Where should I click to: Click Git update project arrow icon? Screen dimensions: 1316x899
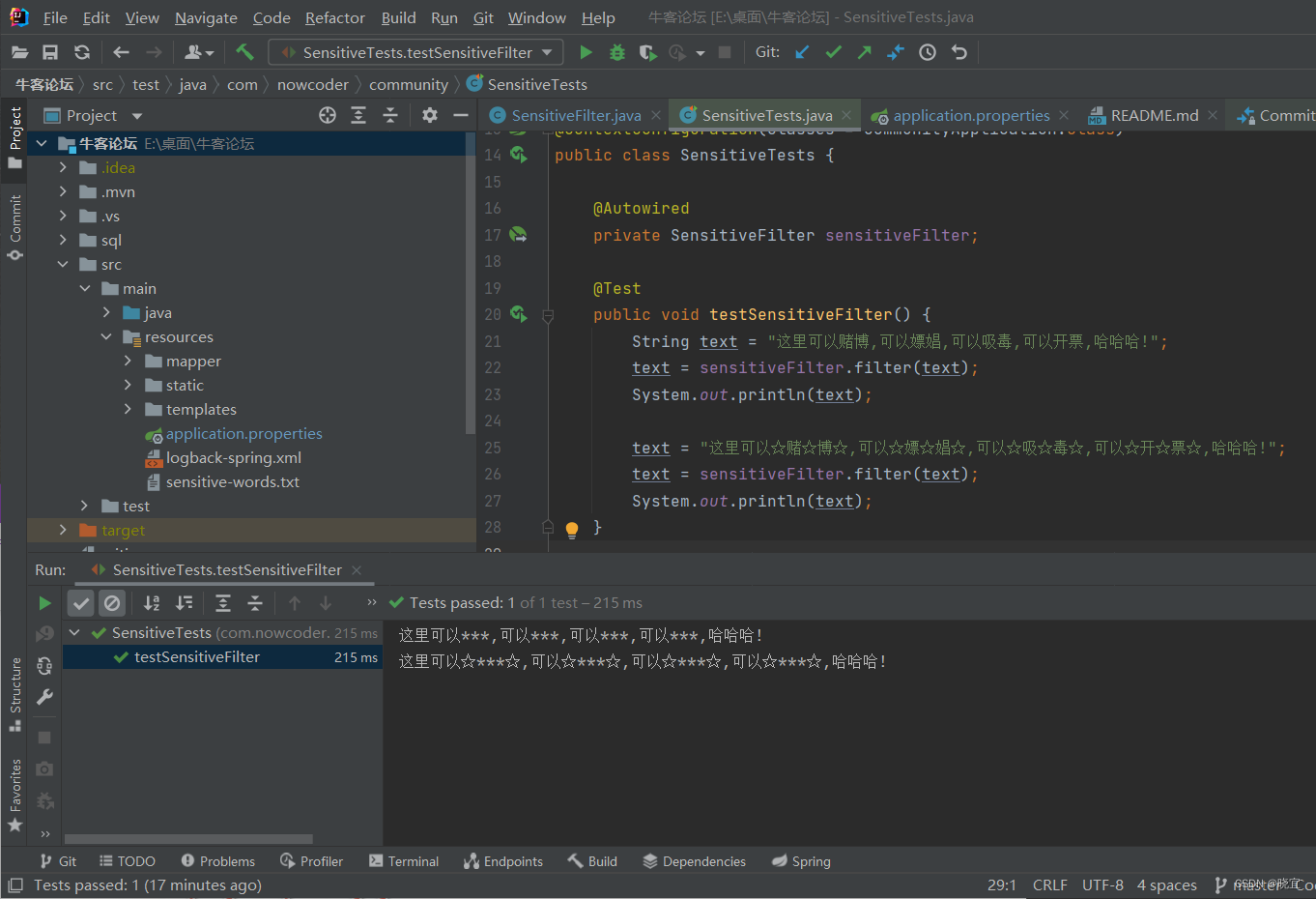coord(802,52)
